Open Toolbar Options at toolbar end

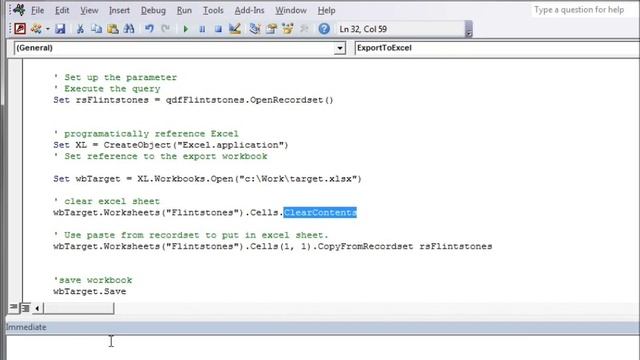469,29
